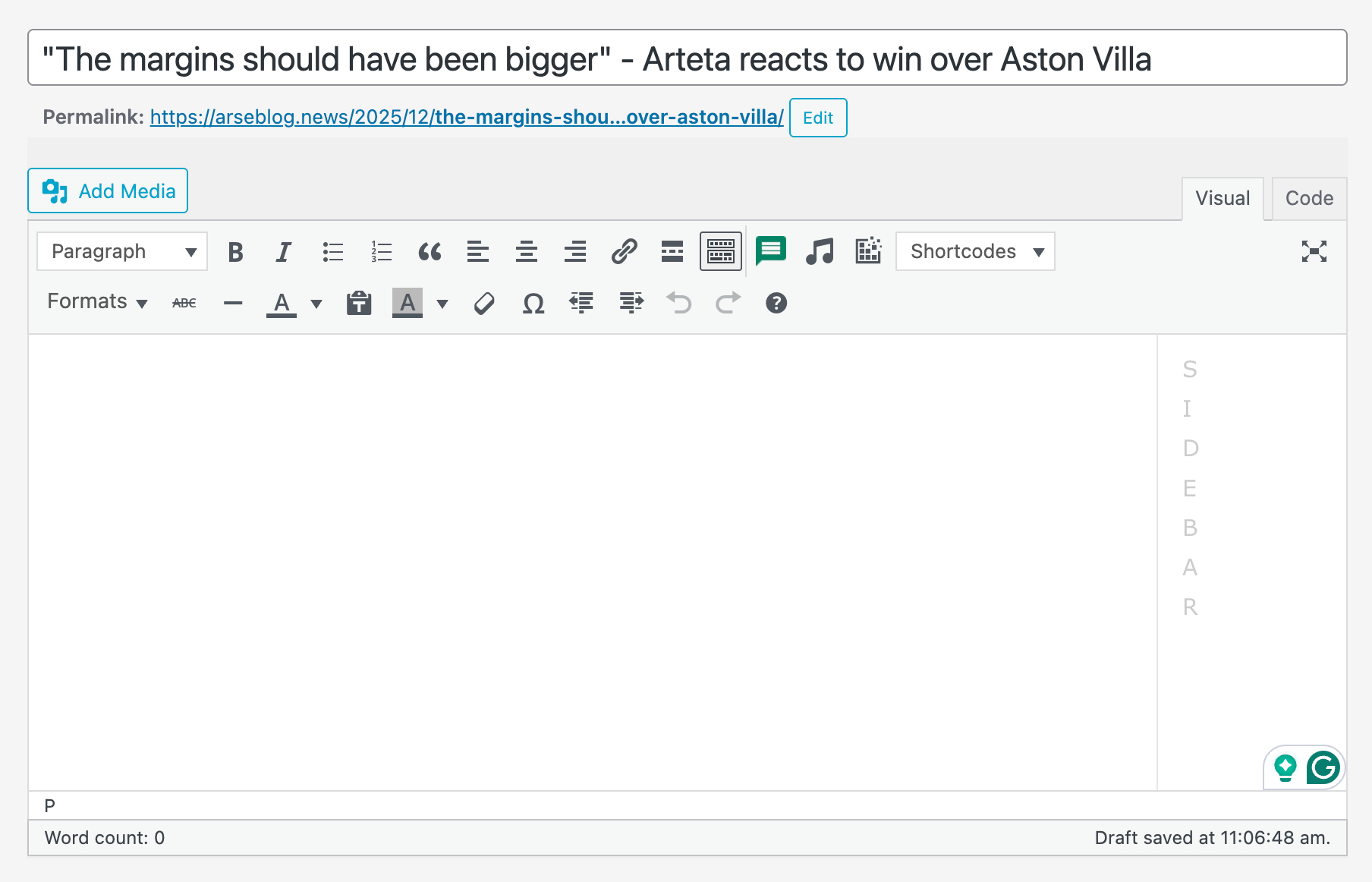The width and height of the screenshot is (1372, 882).
Task: Click the music note audio icon
Action: [x=820, y=251]
